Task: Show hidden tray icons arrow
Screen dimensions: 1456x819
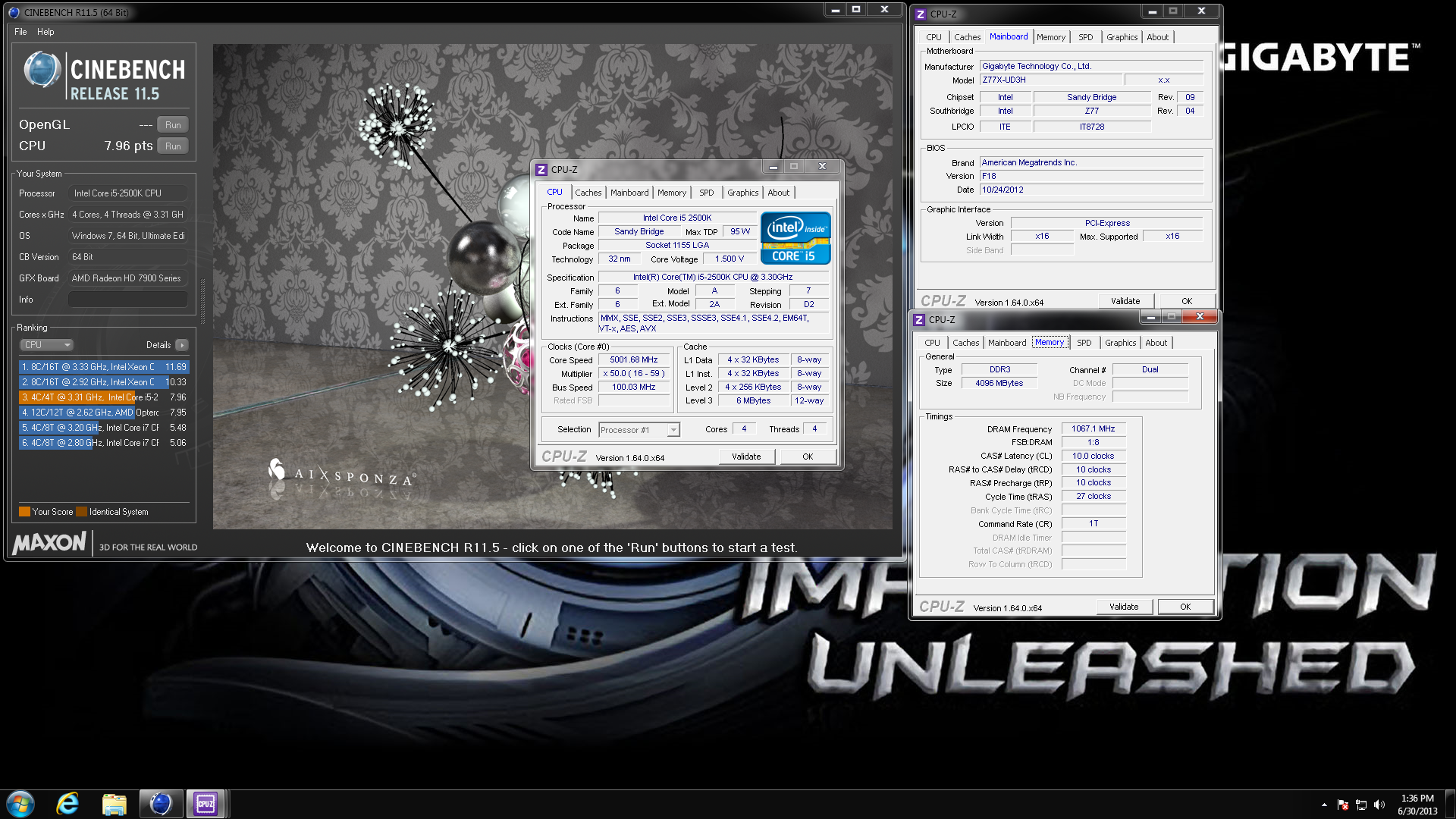Action: click(x=1324, y=805)
